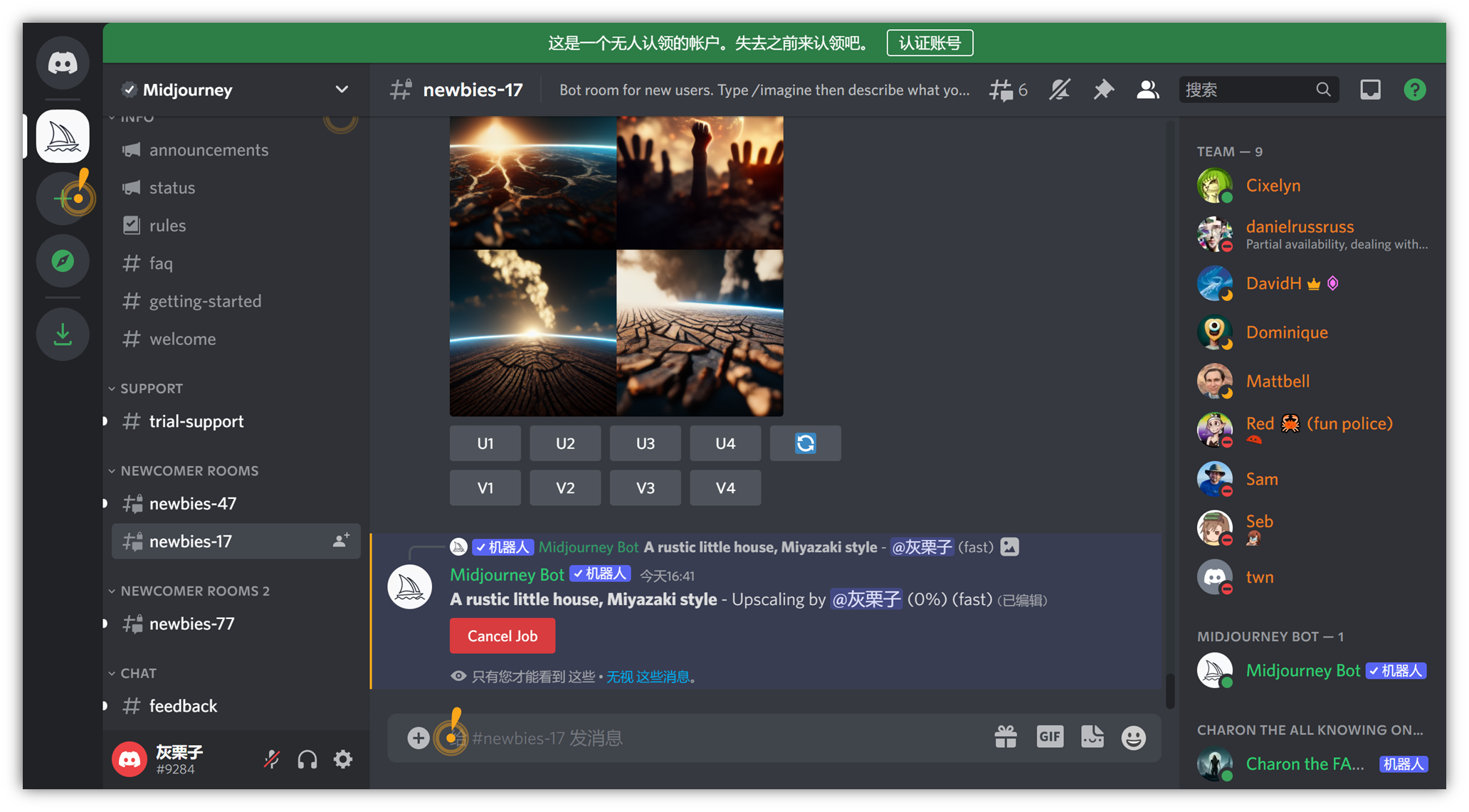Toggle headphones deafen

pyautogui.click(x=307, y=759)
